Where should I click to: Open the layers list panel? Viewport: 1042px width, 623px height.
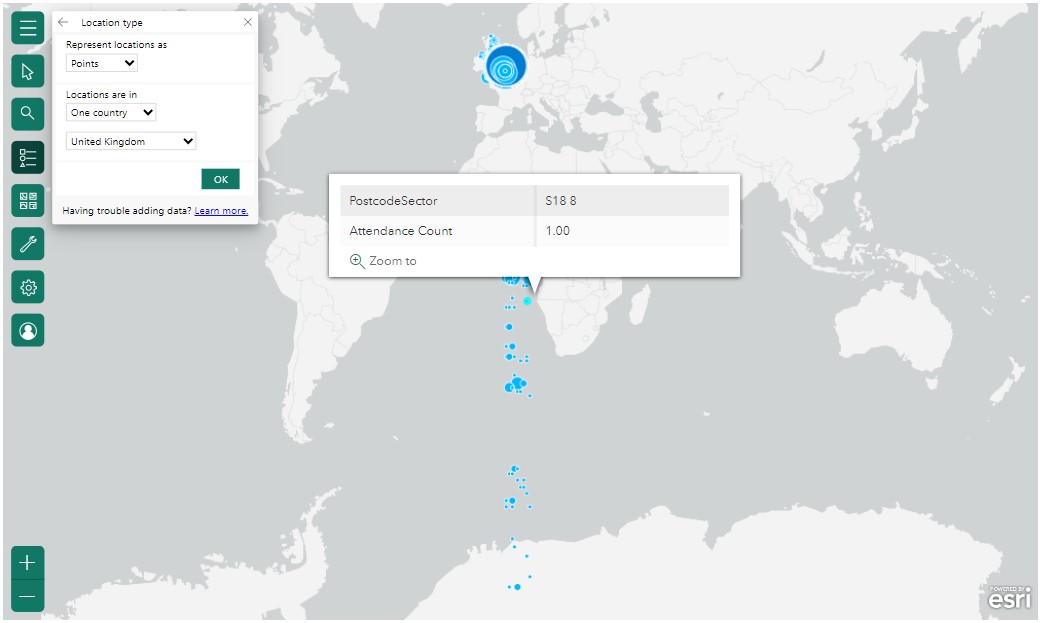[27, 157]
